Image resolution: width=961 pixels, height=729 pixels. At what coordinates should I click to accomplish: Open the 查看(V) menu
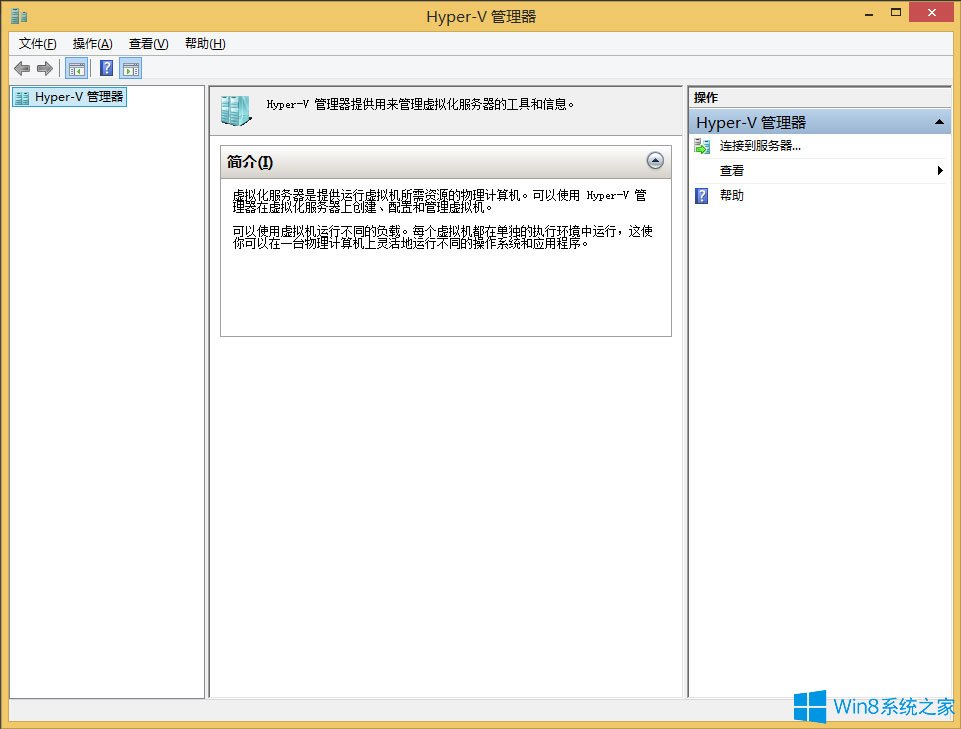(x=148, y=44)
